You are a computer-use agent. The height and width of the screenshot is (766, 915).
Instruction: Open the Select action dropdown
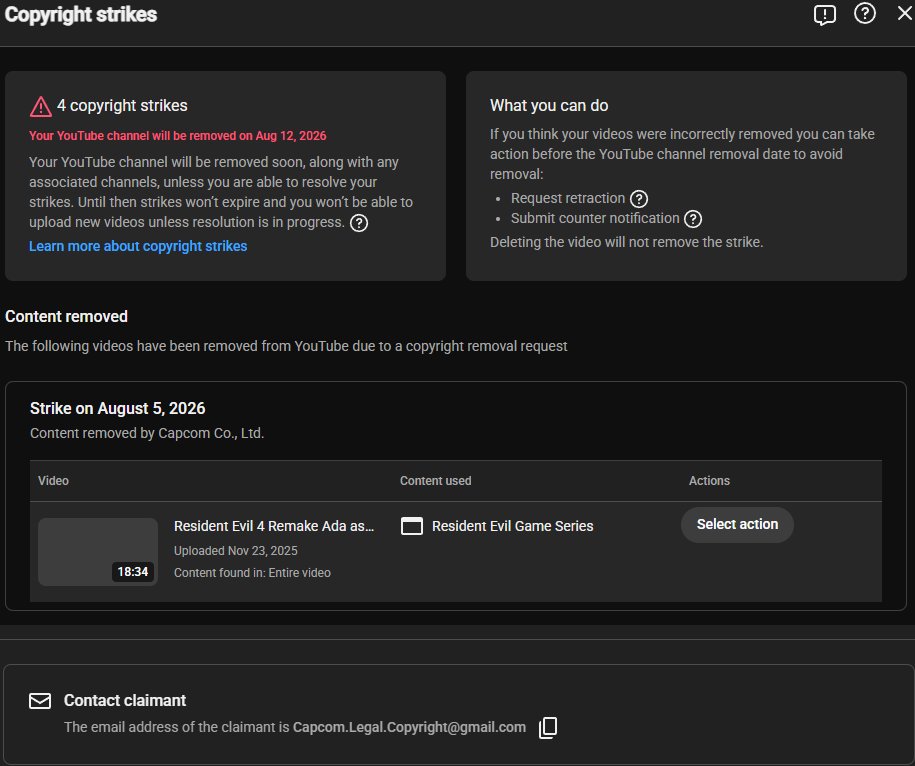coord(737,524)
